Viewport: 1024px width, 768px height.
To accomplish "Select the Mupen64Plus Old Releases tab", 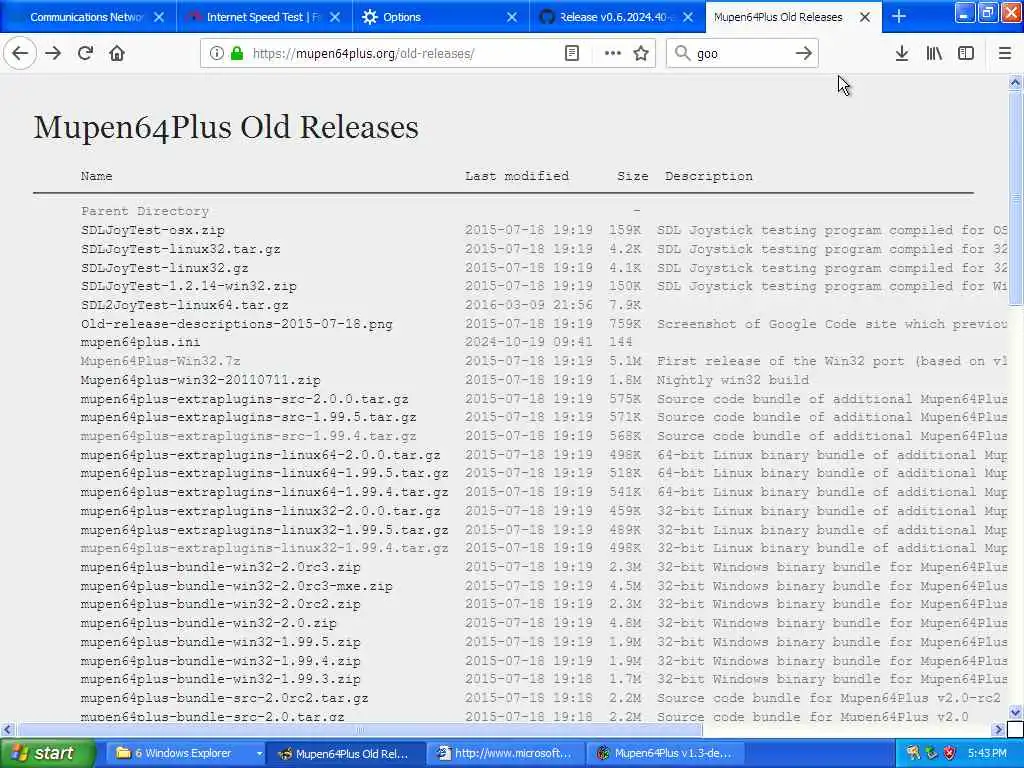I will point(793,17).
